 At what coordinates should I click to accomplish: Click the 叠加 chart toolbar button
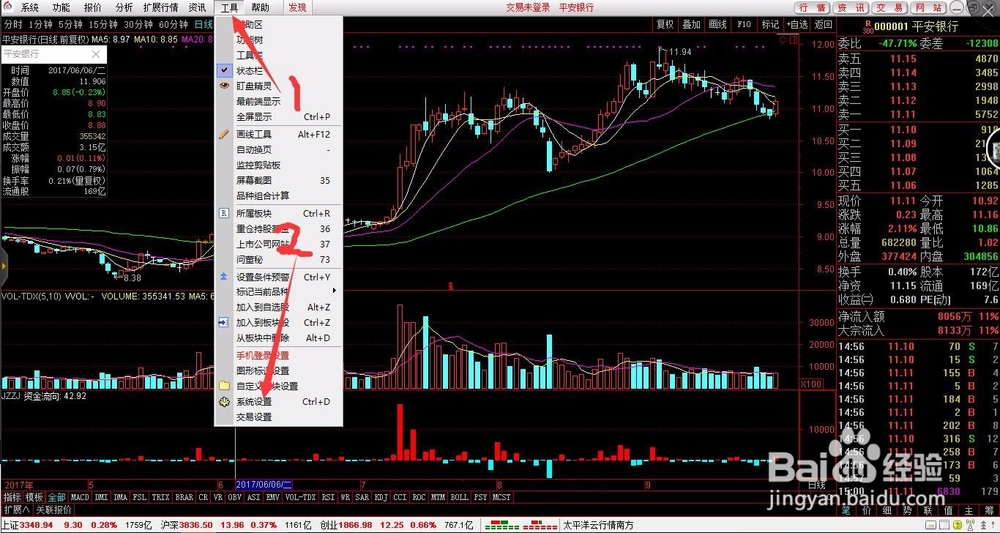click(691, 24)
